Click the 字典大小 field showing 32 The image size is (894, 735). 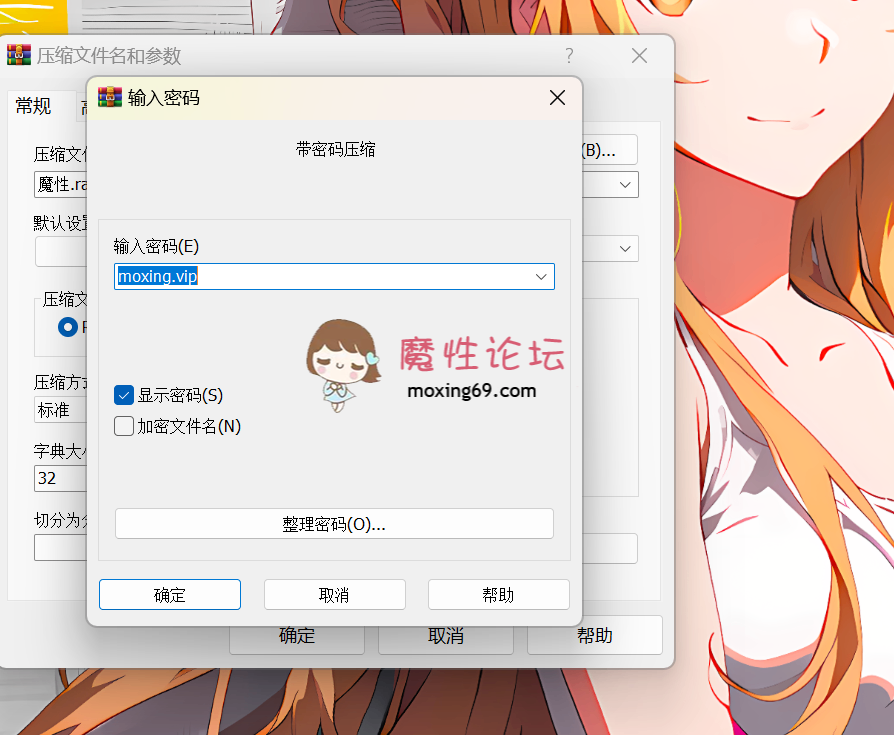point(60,478)
